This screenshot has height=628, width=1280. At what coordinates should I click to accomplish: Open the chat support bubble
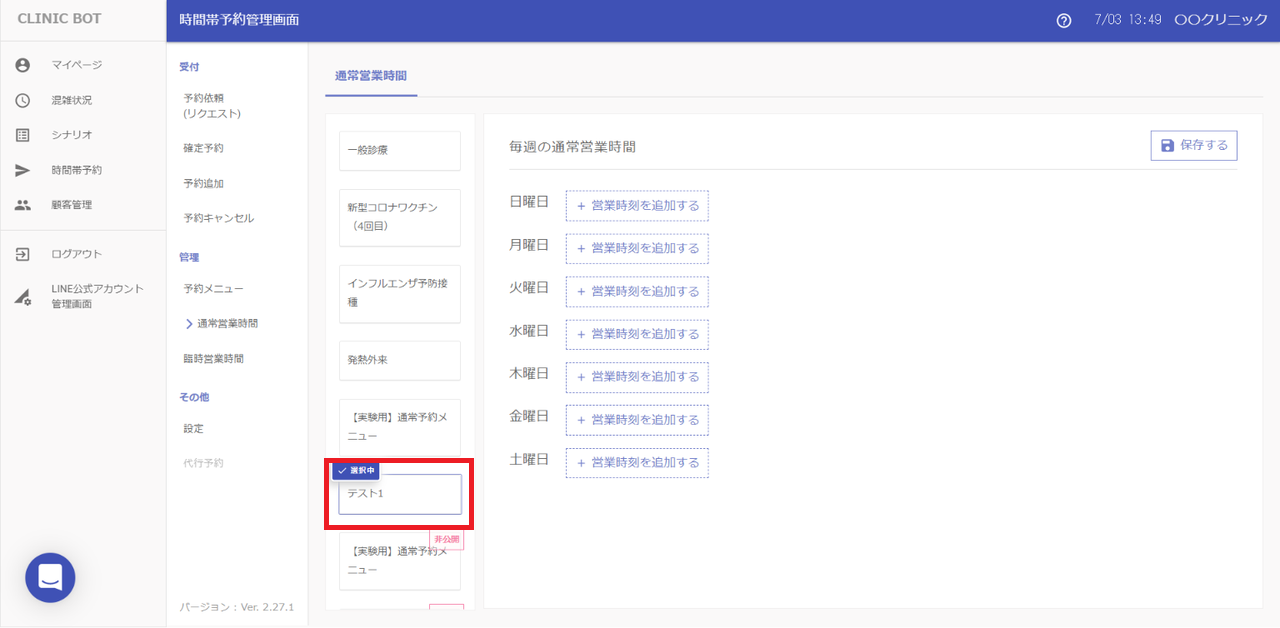point(50,577)
